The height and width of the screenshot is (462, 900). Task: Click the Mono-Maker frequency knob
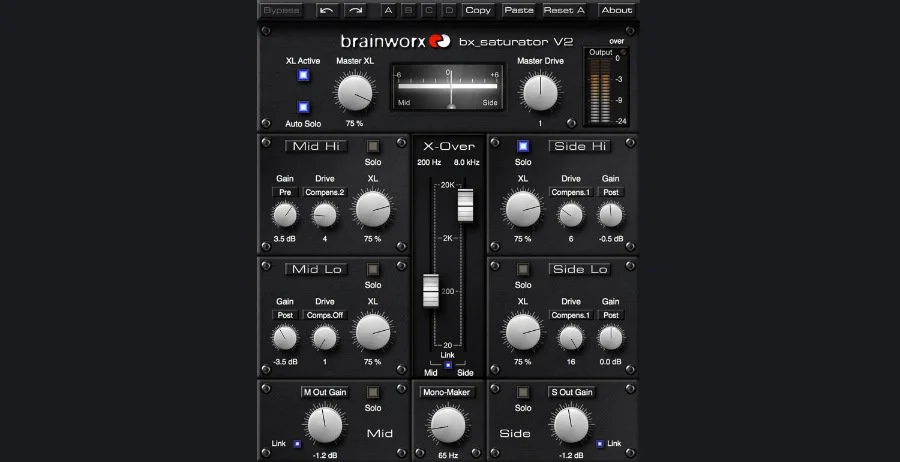(448, 425)
